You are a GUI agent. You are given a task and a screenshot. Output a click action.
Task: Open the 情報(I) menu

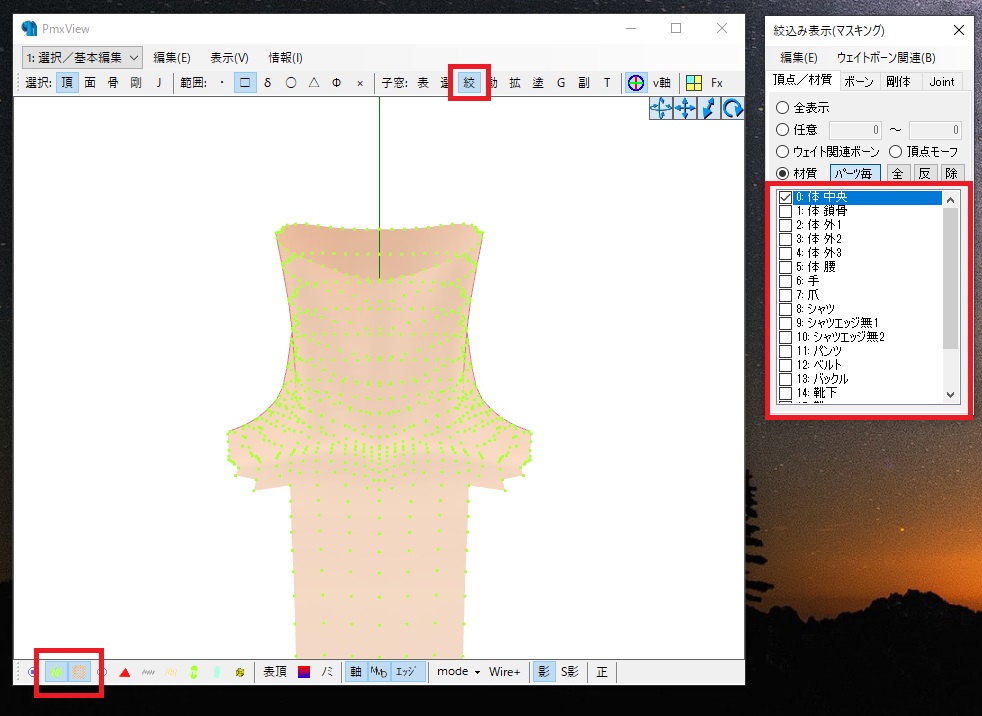286,58
